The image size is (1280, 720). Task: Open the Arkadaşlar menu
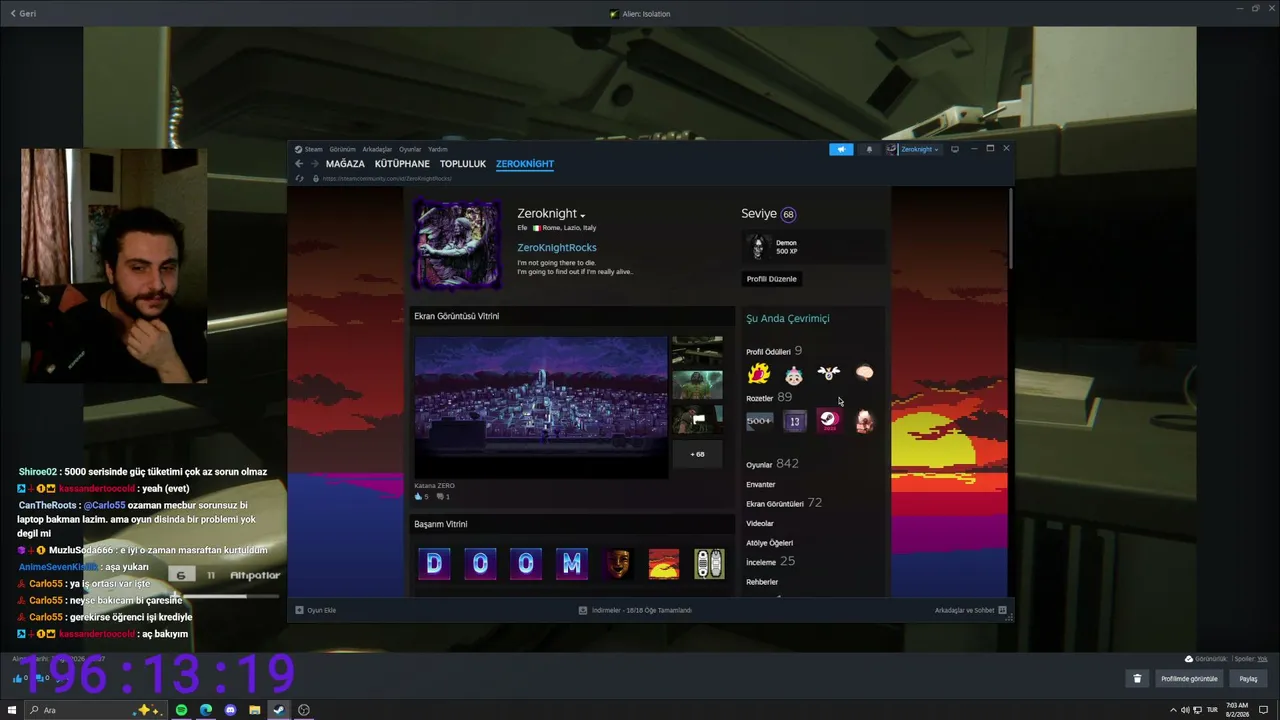[x=377, y=149]
